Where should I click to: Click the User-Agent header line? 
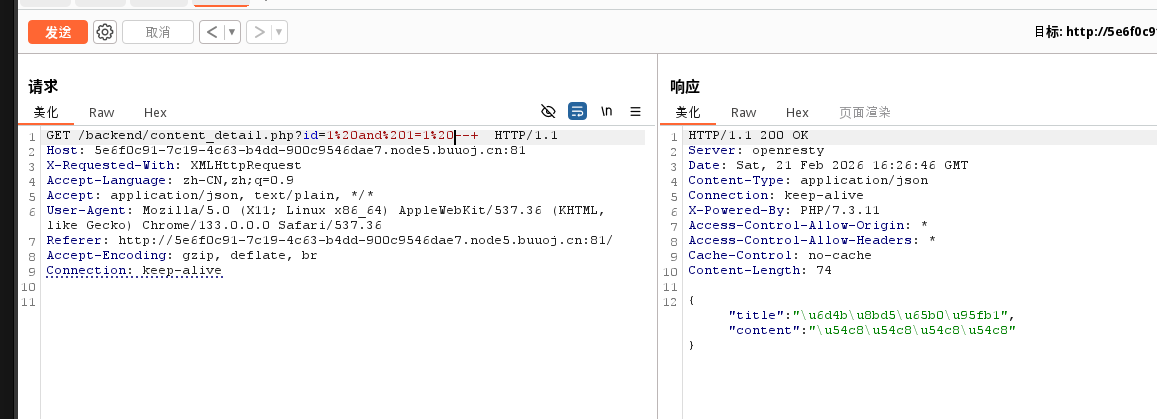tap(325, 218)
